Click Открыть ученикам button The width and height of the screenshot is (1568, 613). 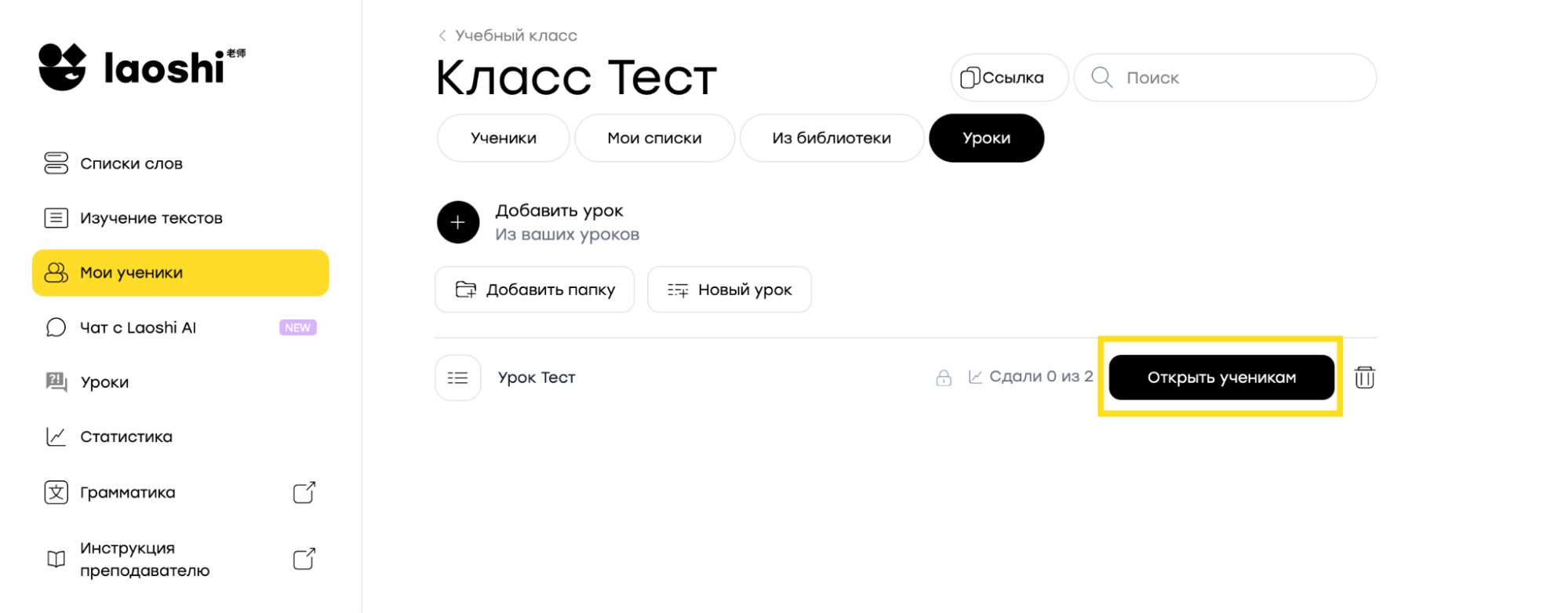point(1221,378)
